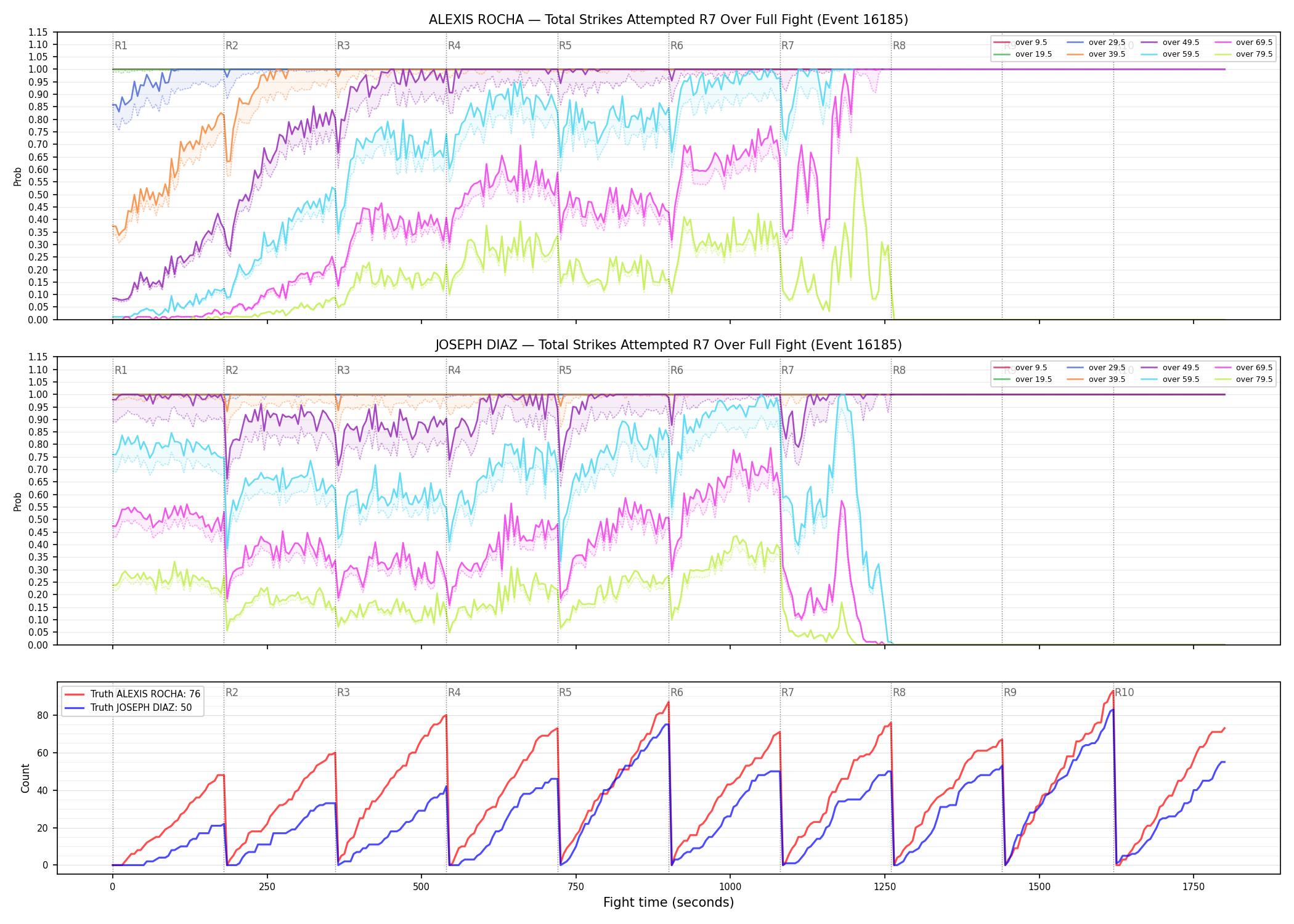Click the 250 tick on fight time axis
The height and width of the screenshot is (924, 1294).
point(267,887)
